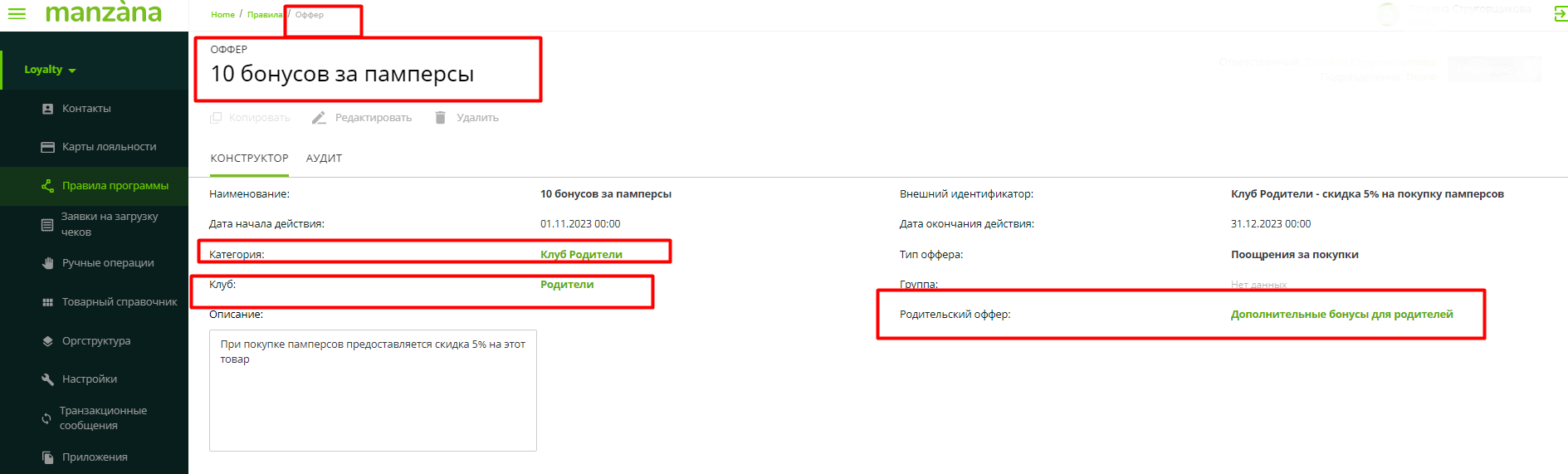Switch to the АУДИТ tab

(324, 159)
